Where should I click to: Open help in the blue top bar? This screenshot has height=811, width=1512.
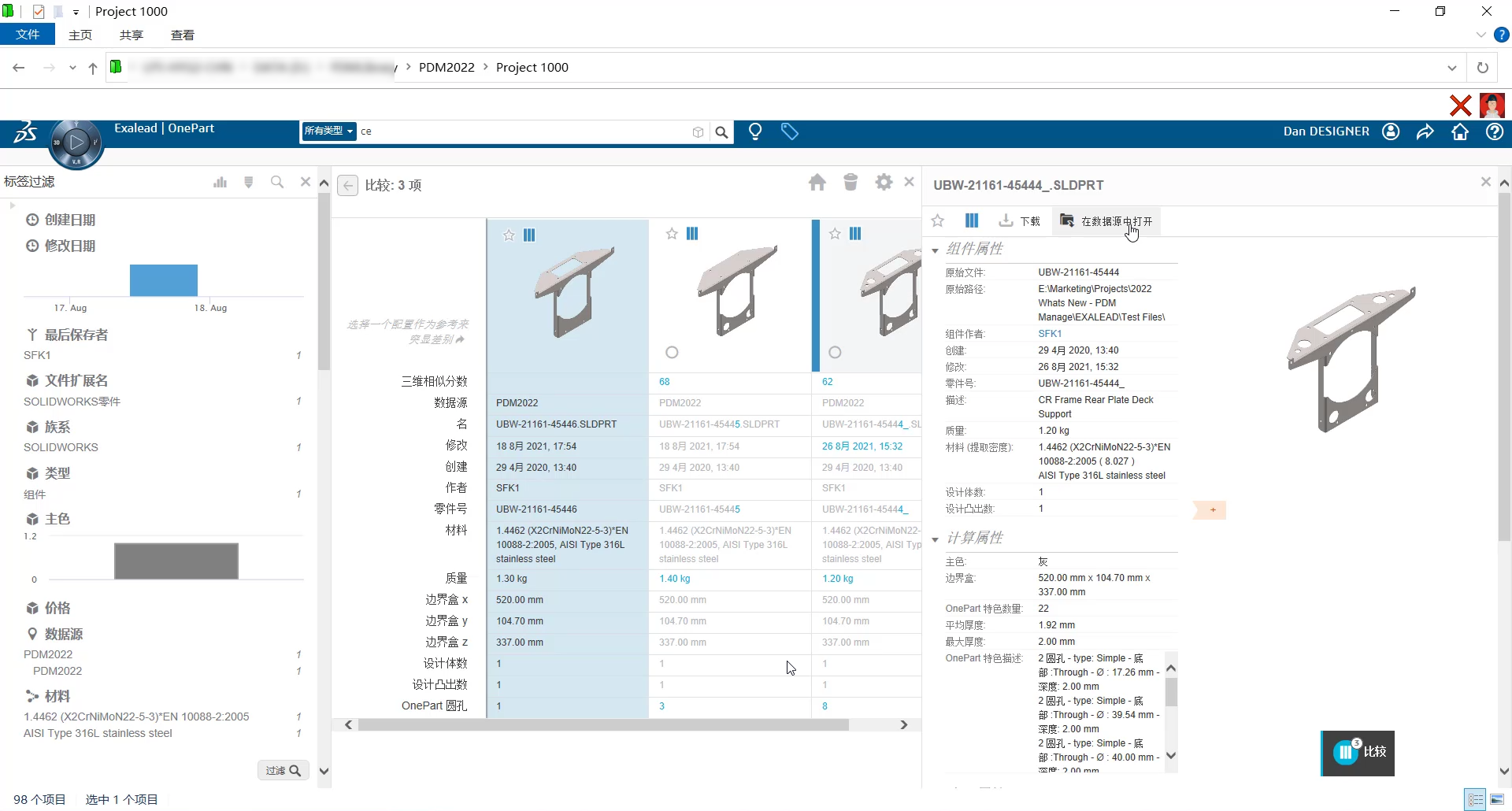1495,131
